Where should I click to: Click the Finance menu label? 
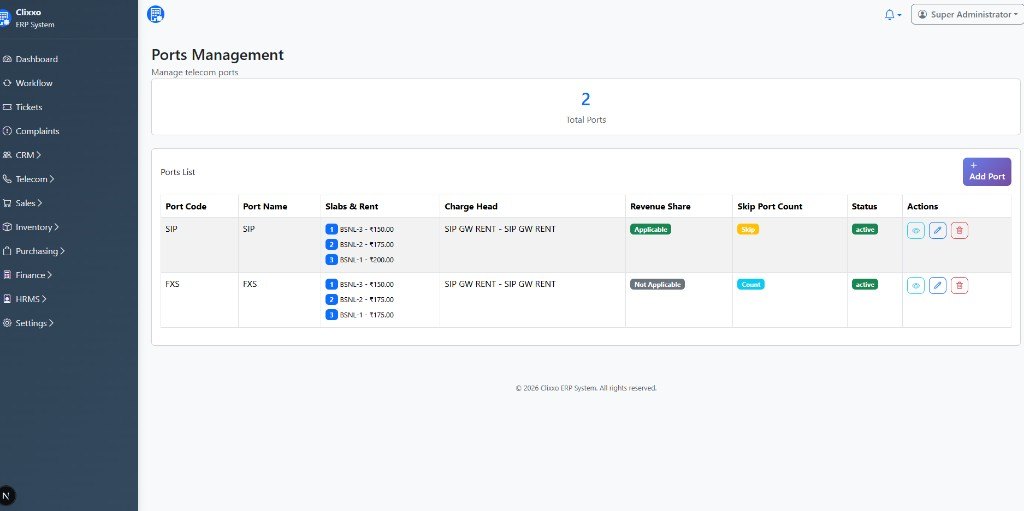tap(31, 275)
